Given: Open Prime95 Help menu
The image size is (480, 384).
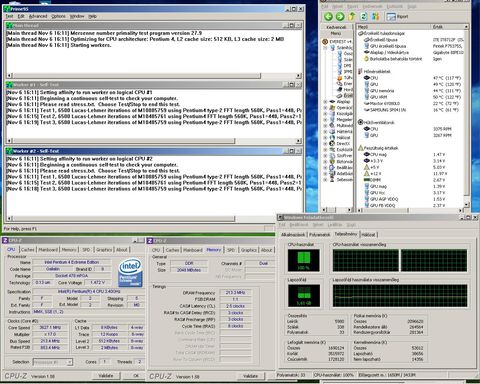Looking at the screenshot, I should (92, 16).
